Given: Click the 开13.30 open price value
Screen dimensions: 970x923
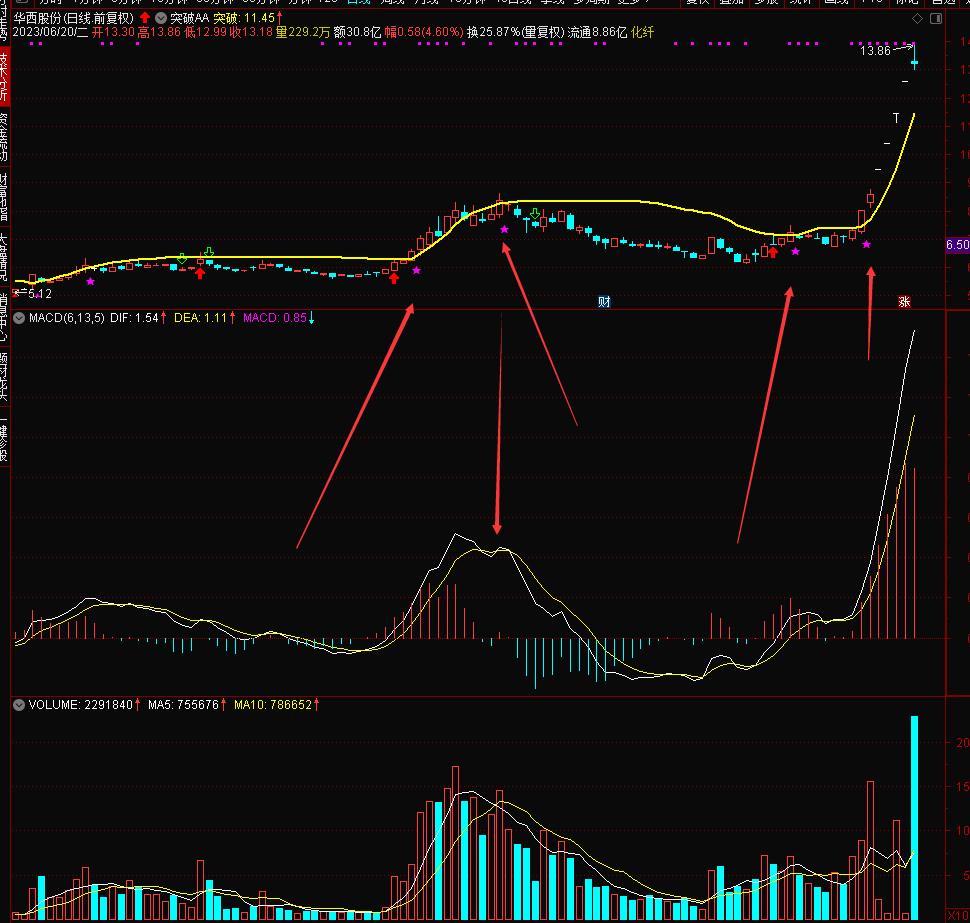Looking at the screenshot, I should click(x=113, y=32).
